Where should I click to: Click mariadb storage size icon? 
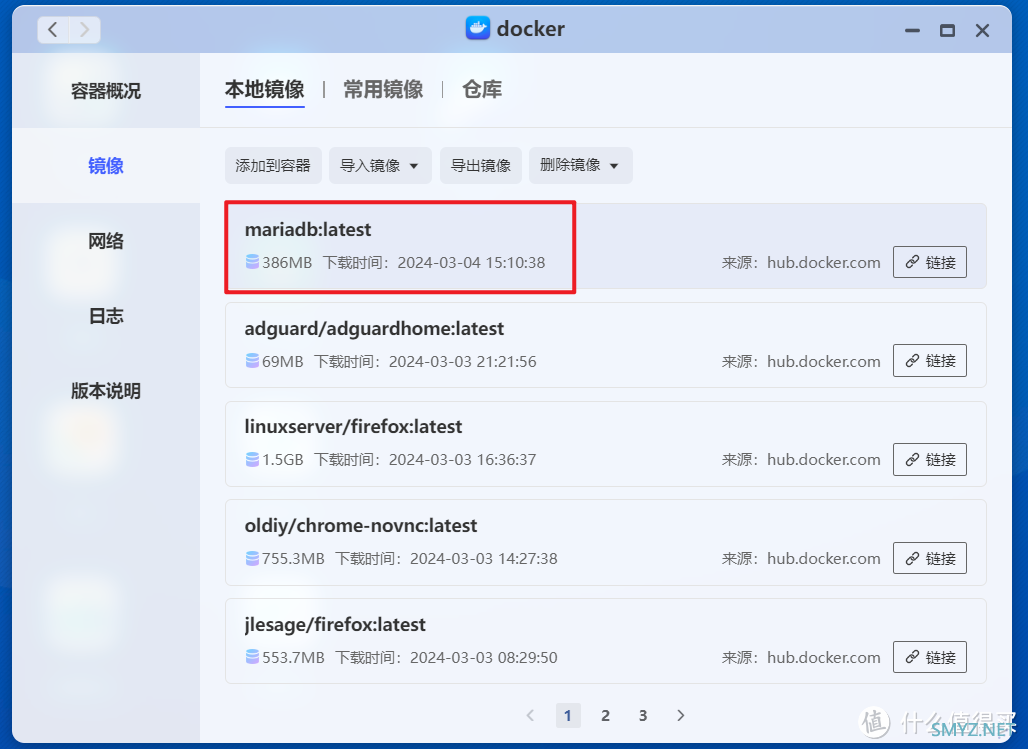pos(252,262)
